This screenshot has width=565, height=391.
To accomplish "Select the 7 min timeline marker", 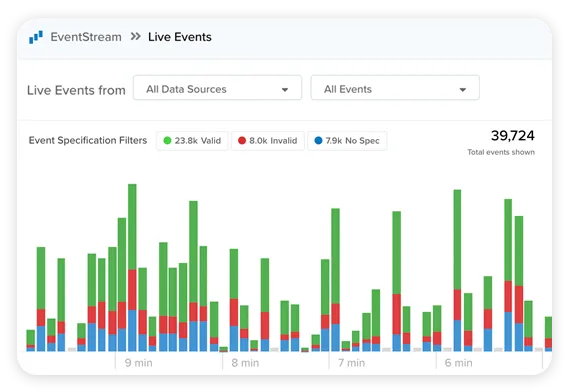I will tap(351, 363).
